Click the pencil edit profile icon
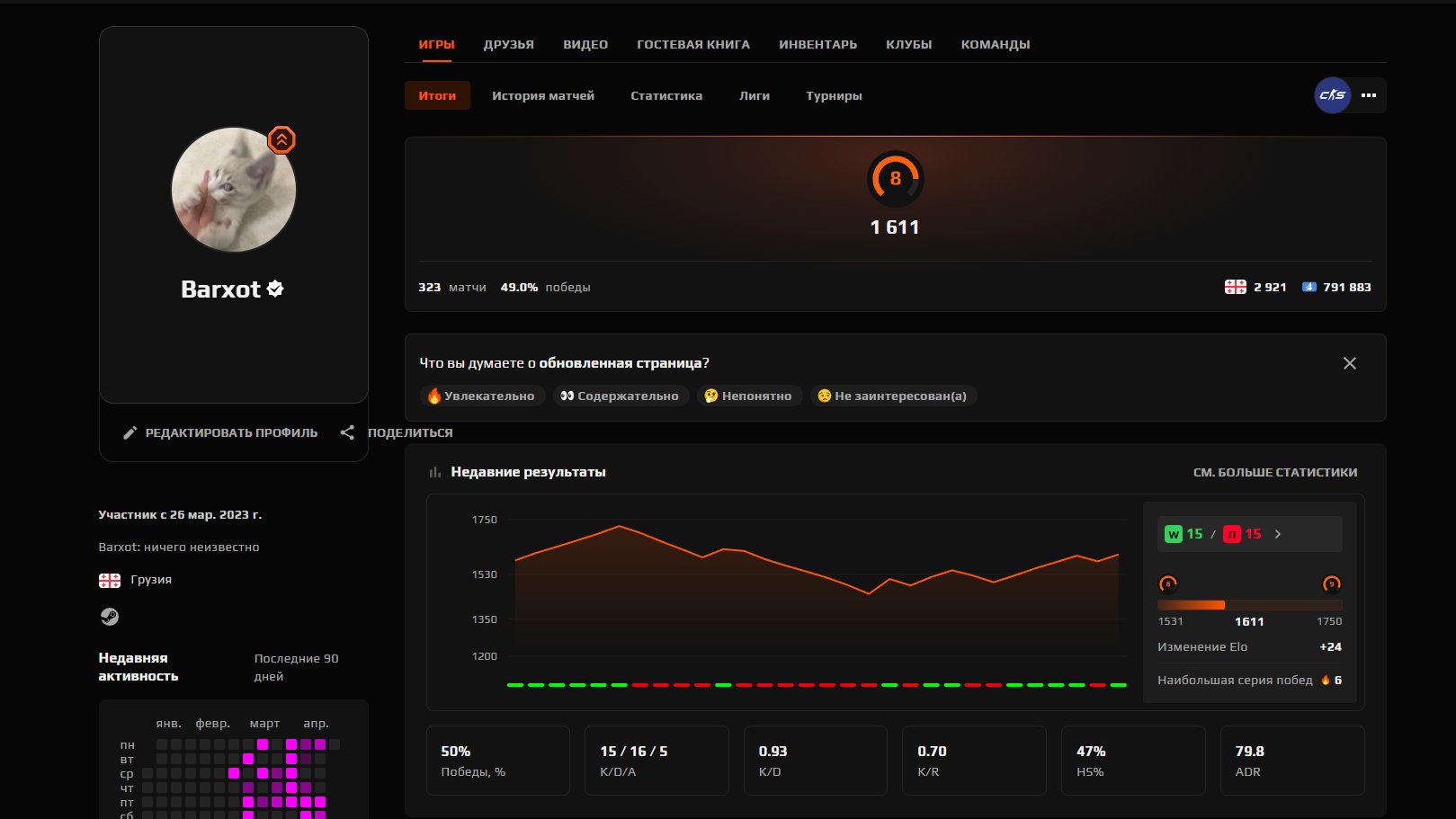Viewport: 1456px width, 819px height. tap(130, 432)
